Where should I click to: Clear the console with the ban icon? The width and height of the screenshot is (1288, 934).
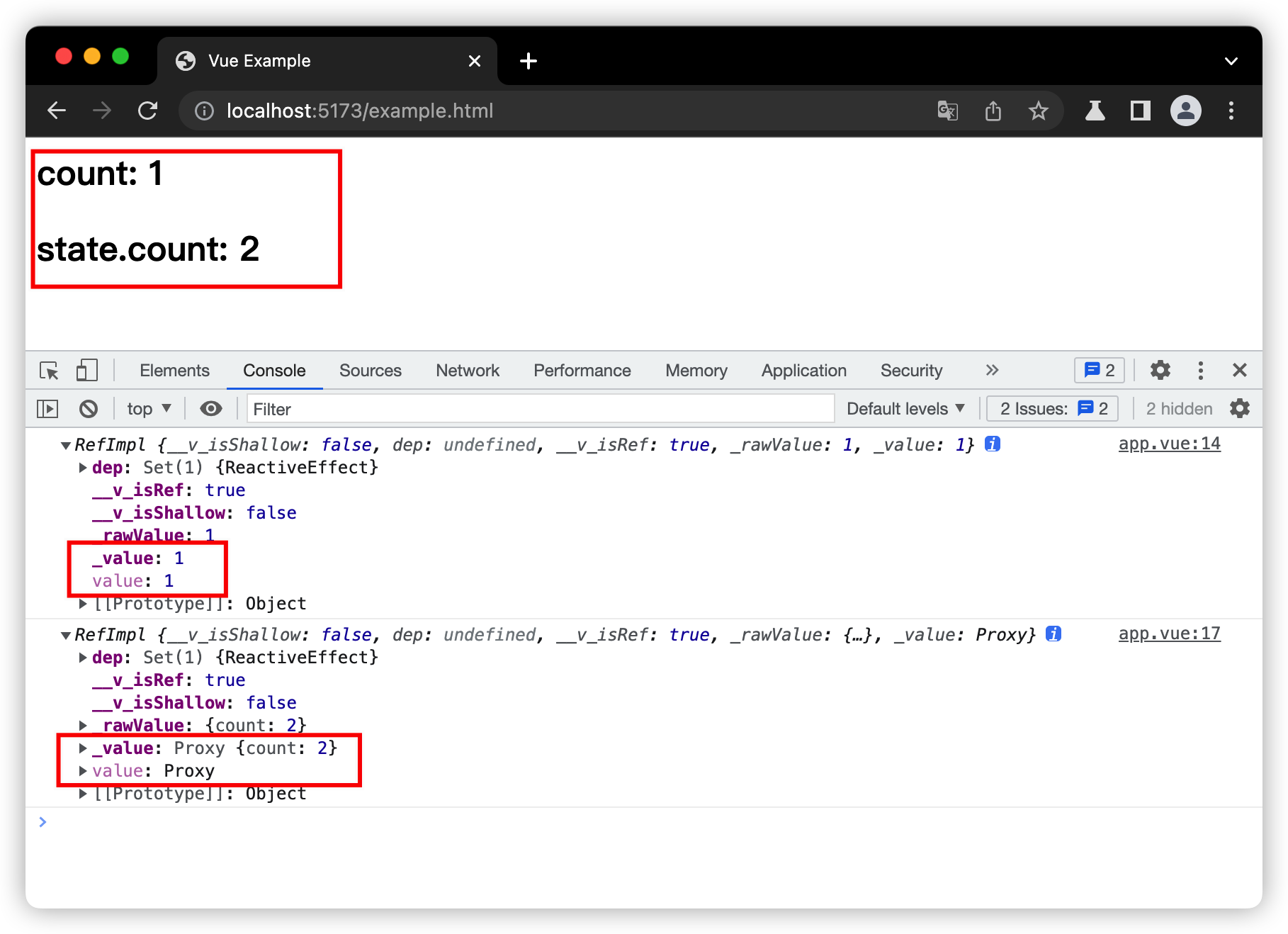(x=89, y=409)
